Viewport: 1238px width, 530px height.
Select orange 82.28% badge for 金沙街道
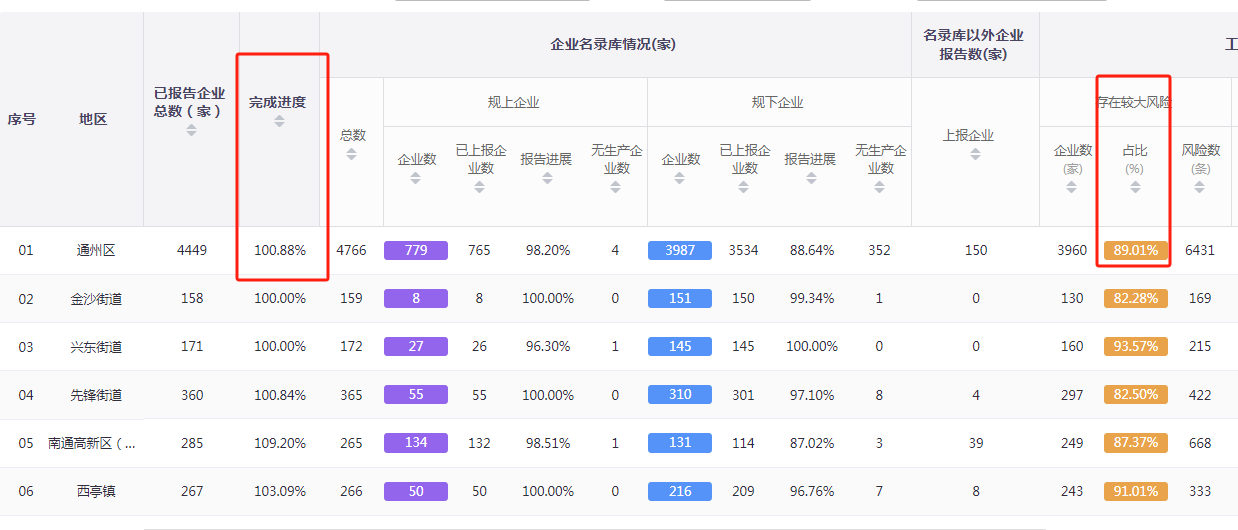[x=1135, y=298]
